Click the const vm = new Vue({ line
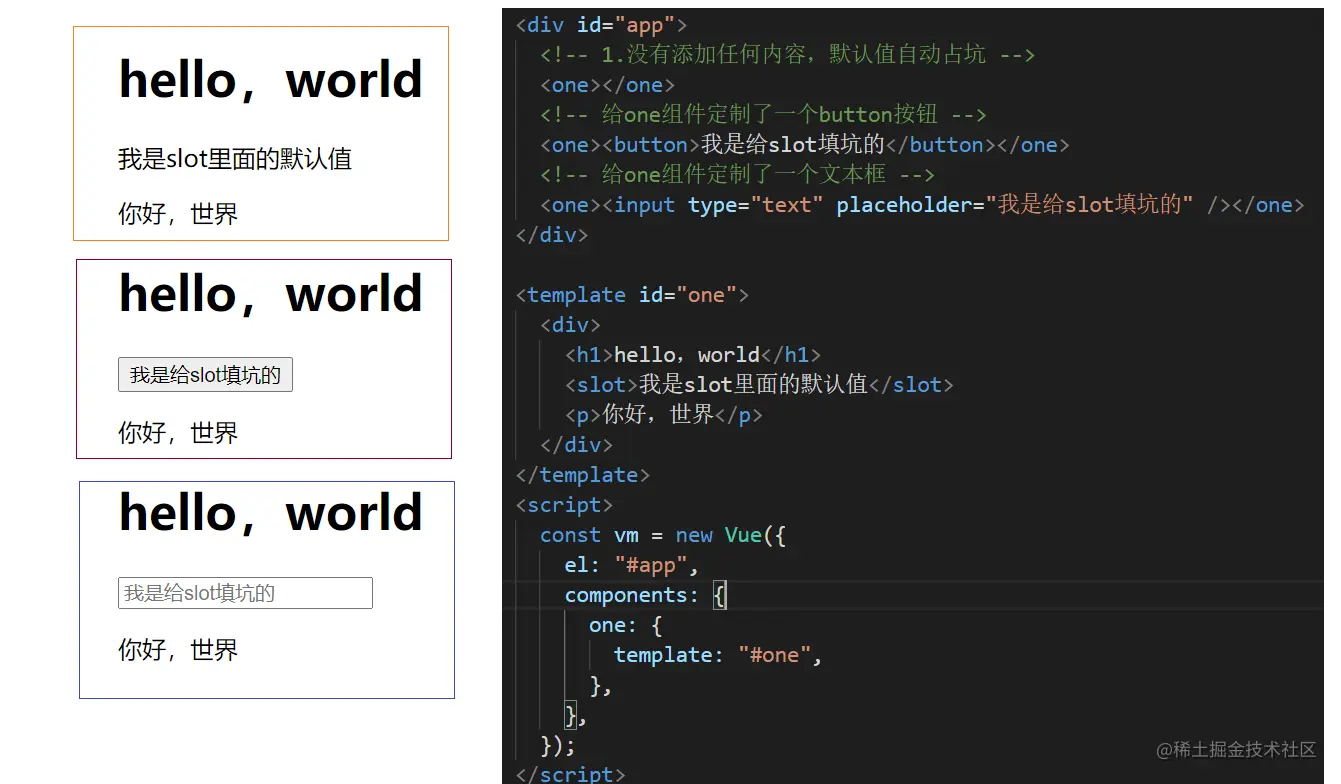 (x=663, y=535)
